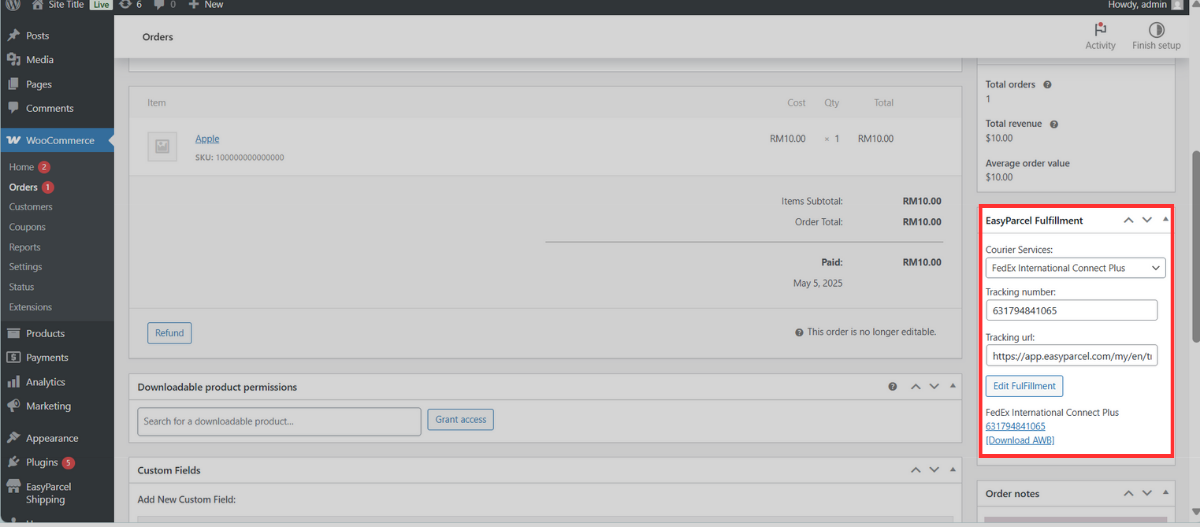Open Coupons submenu

click(28, 227)
